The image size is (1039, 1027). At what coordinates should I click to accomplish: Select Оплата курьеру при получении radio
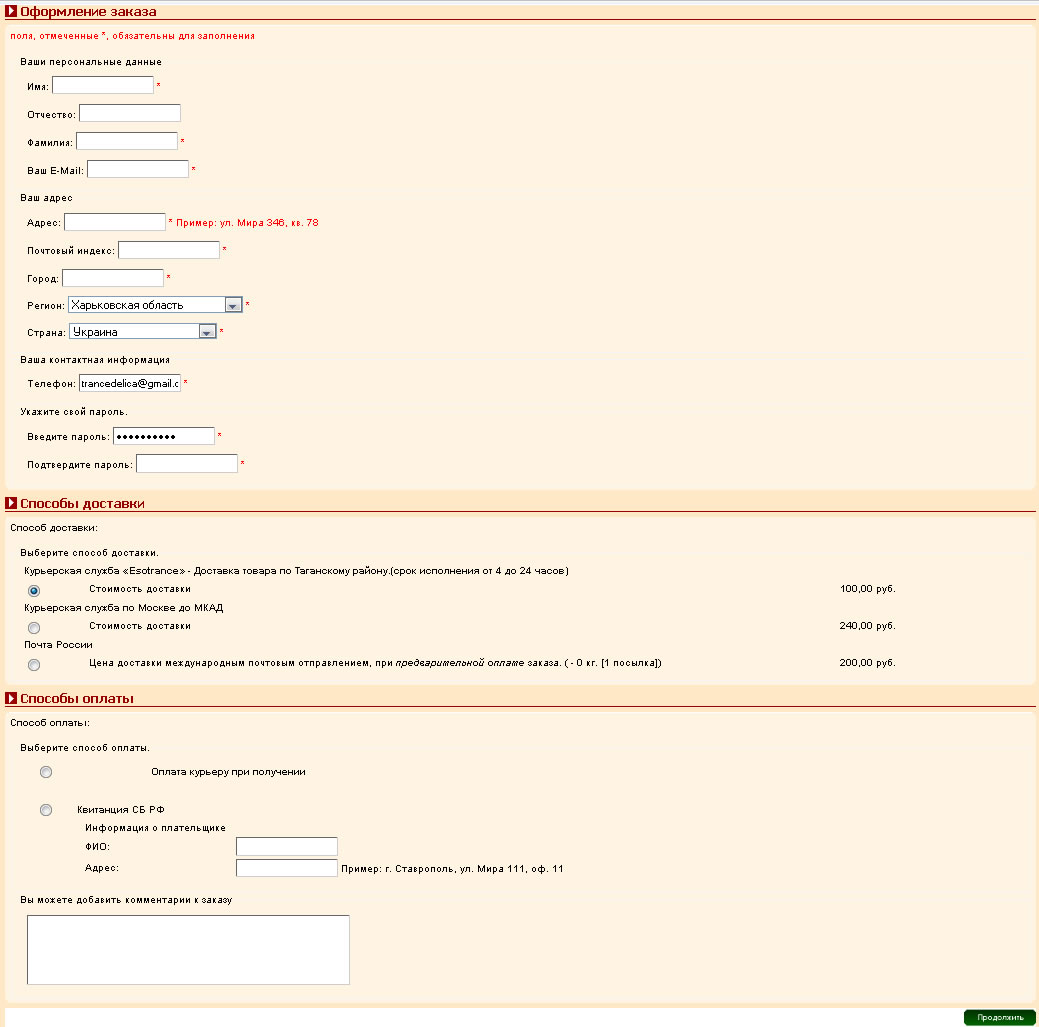46,772
